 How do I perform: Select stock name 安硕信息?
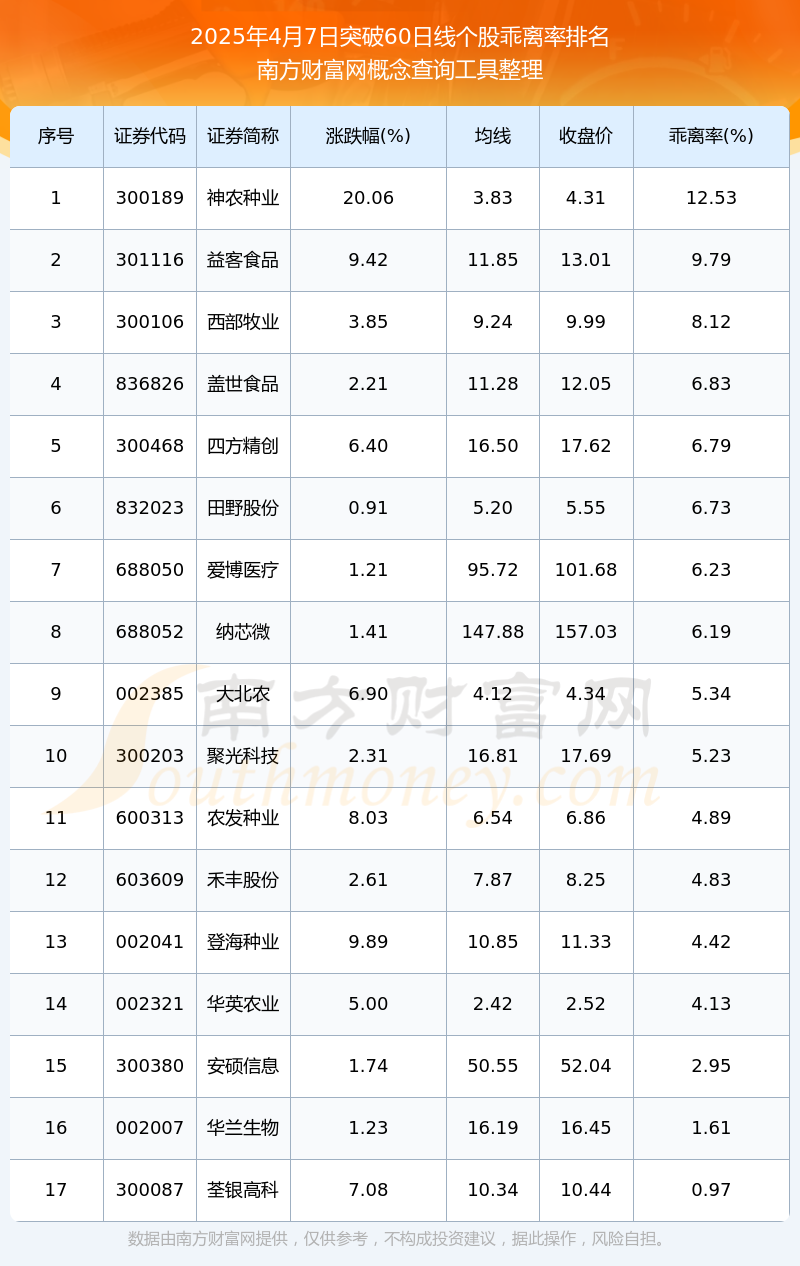(243, 1066)
